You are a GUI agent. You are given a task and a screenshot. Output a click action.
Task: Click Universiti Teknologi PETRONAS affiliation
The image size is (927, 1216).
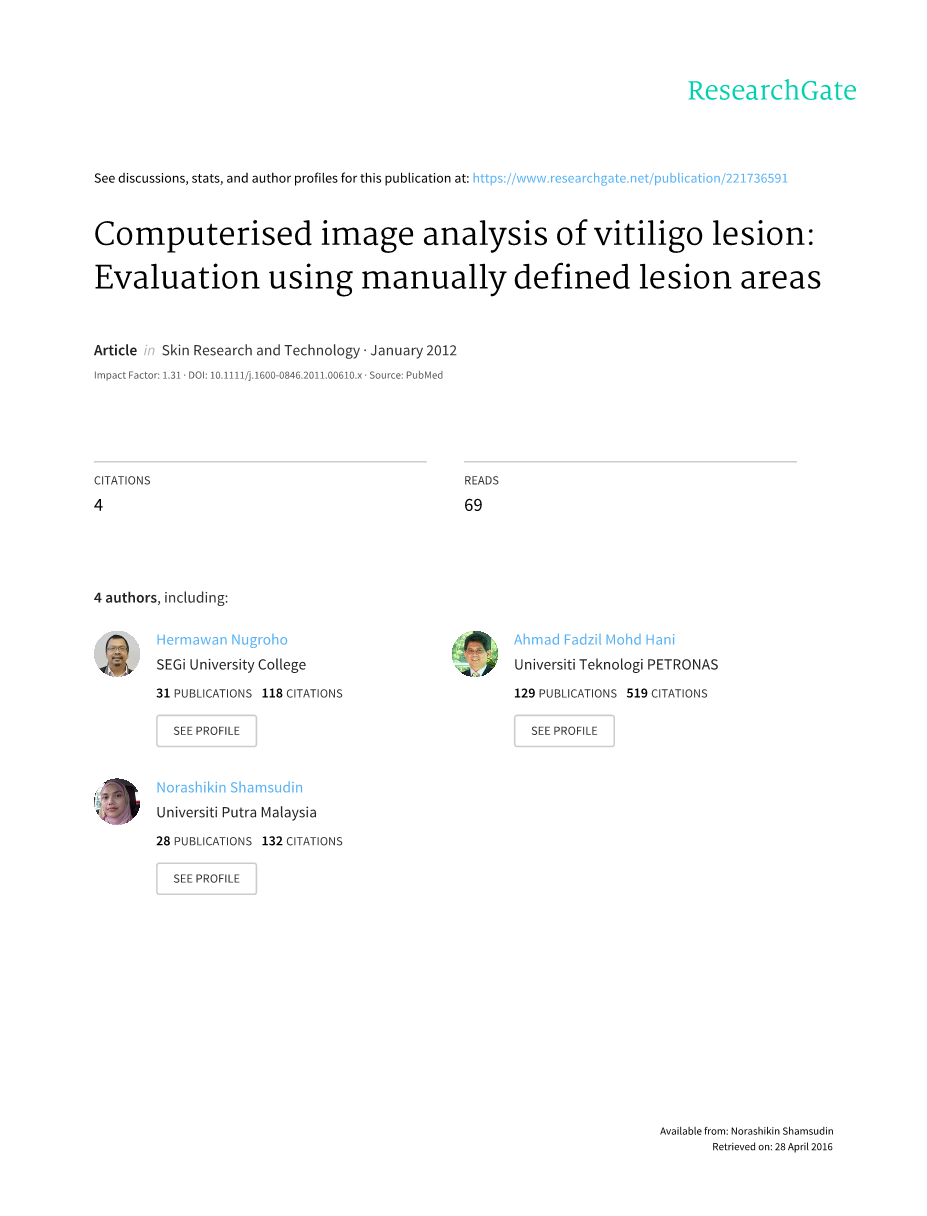coord(616,665)
